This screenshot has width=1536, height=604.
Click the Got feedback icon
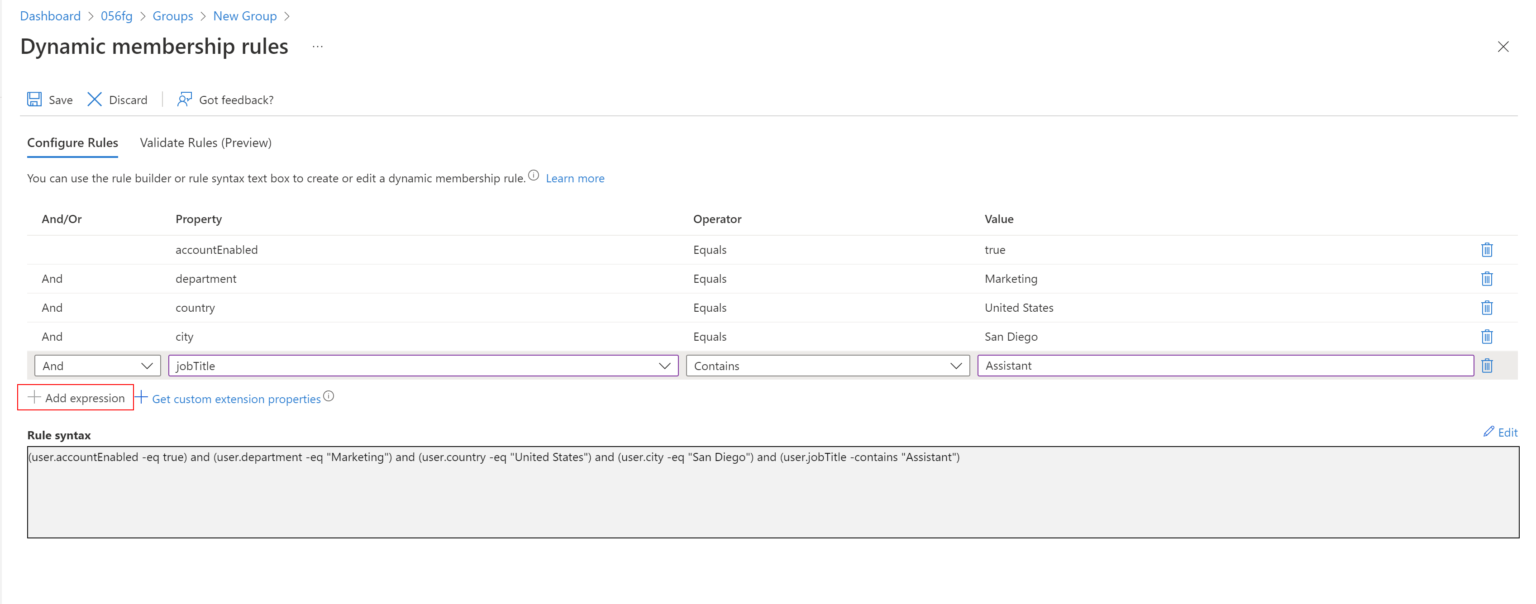tap(184, 99)
